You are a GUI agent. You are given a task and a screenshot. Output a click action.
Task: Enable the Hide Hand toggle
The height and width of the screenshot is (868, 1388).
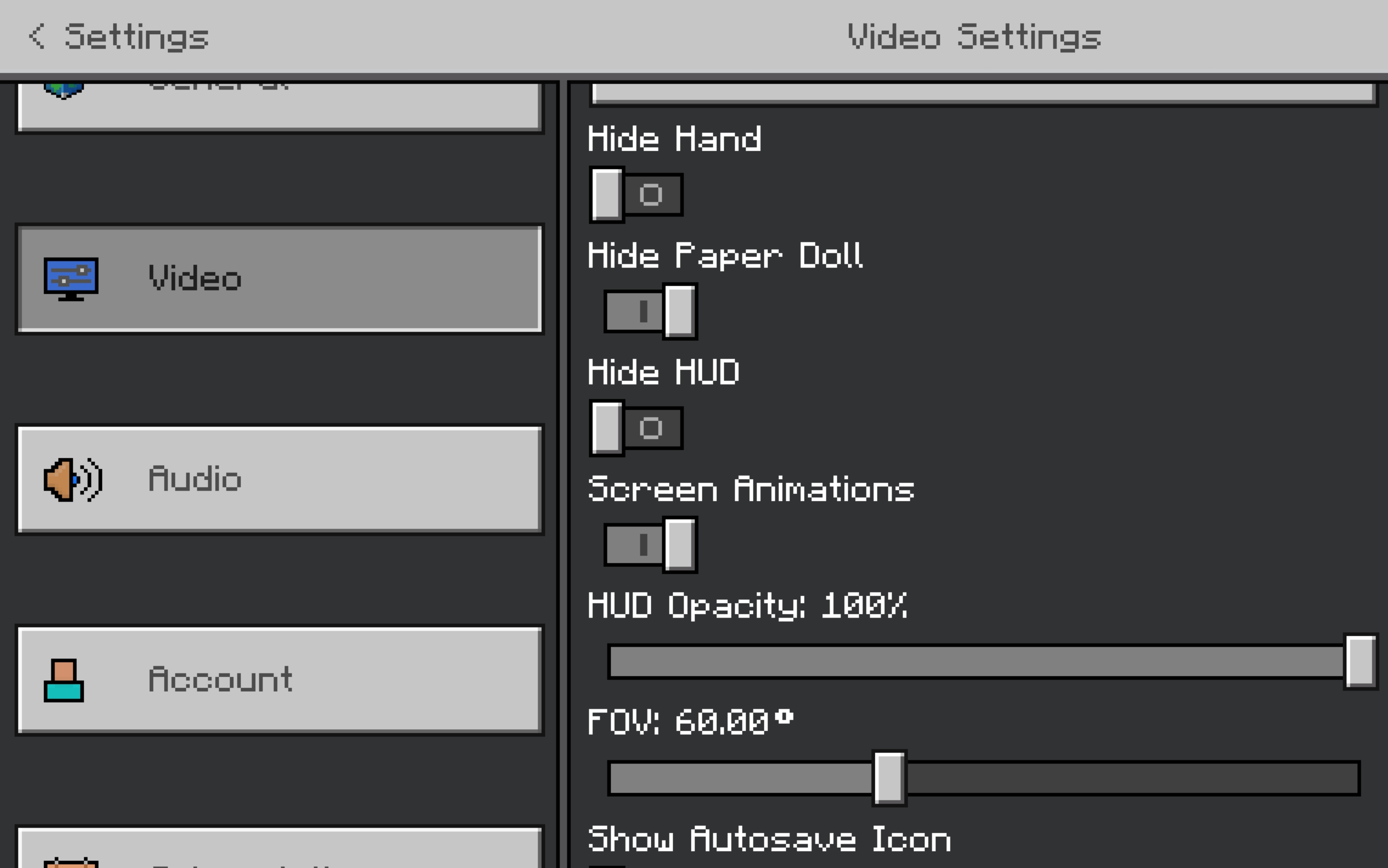636,195
